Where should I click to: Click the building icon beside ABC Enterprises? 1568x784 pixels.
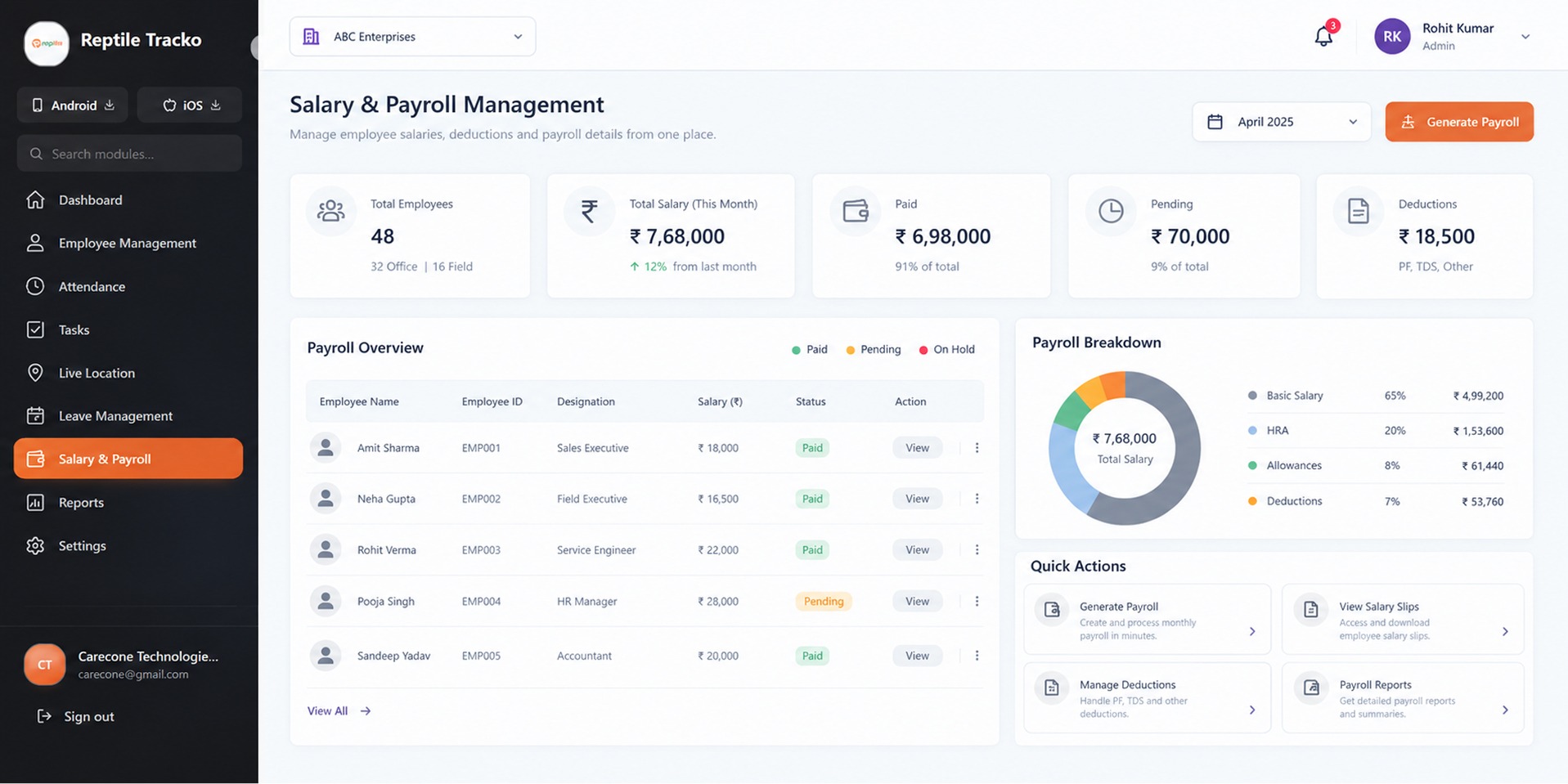coord(311,37)
